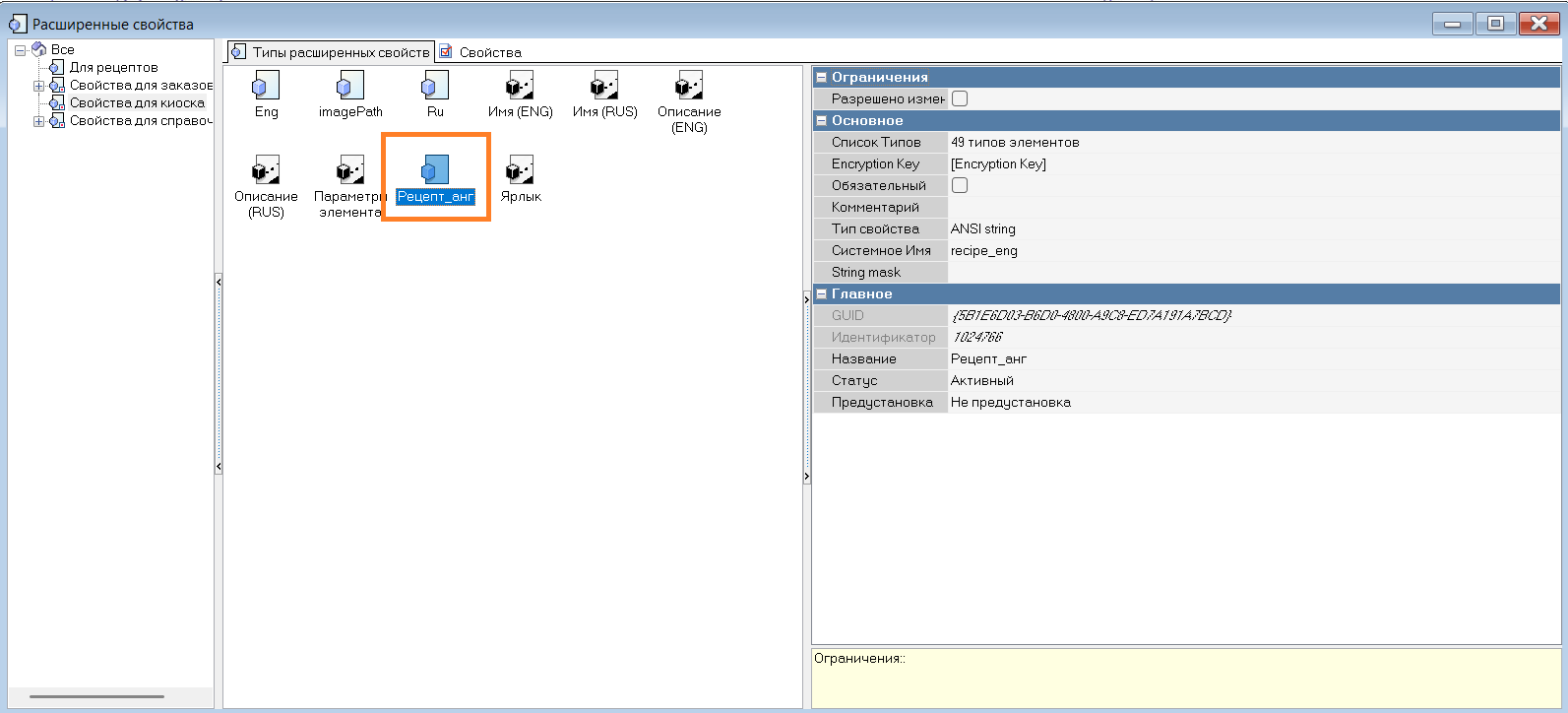Click the Ru property type icon
This screenshot has height=713, width=1568.
pos(435,86)
